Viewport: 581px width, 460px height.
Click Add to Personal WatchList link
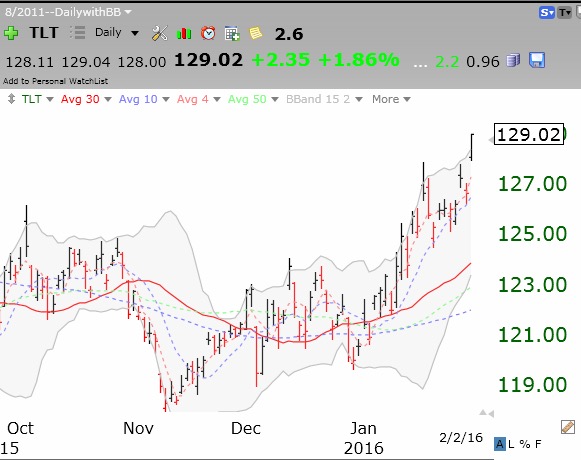point(56,81)
